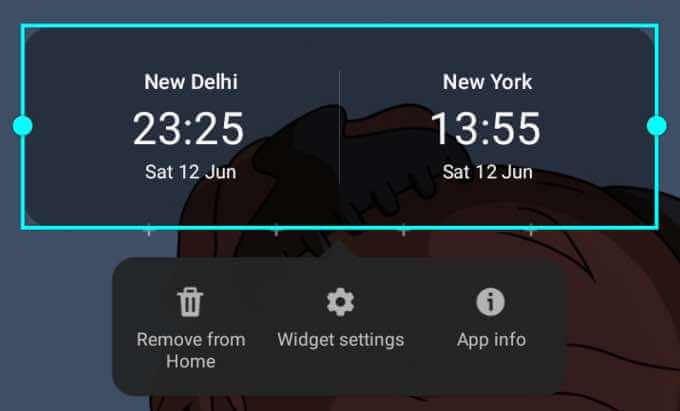Tap New Delhi's Sat 12 Jun date
680x411 pixels.
(x=190, y=172)
